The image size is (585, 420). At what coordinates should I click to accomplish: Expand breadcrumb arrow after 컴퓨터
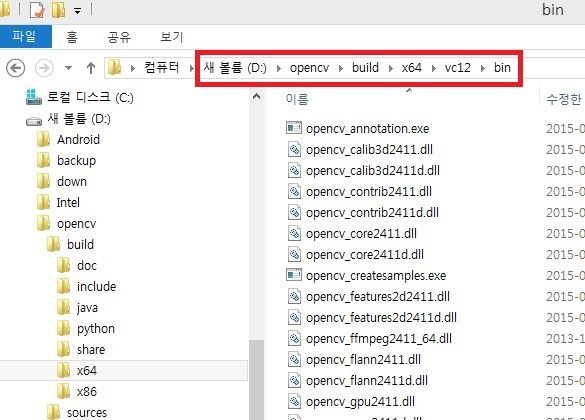click(x=191, y=68)
